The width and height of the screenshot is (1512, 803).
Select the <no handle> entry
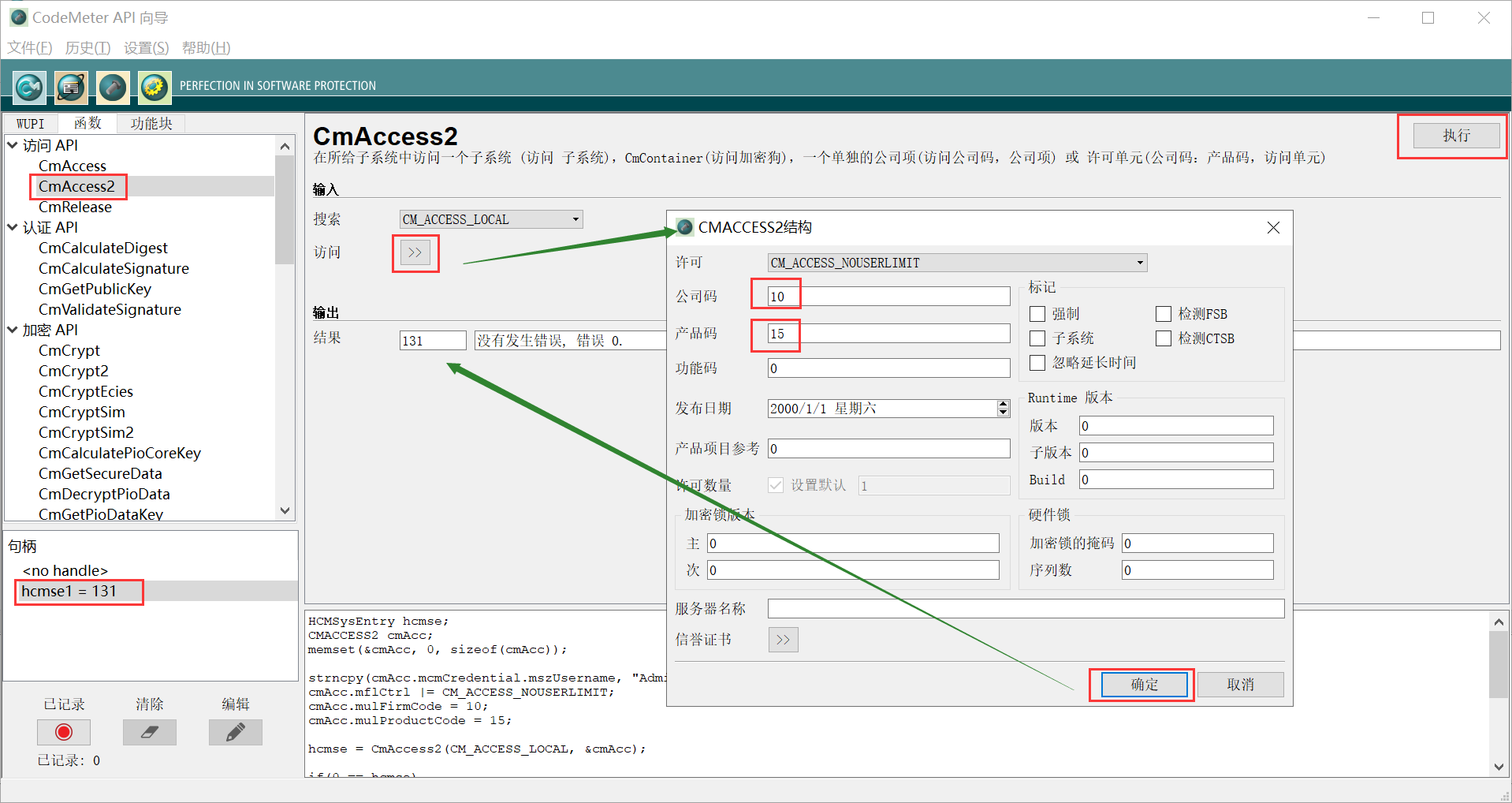coord(65,570)
